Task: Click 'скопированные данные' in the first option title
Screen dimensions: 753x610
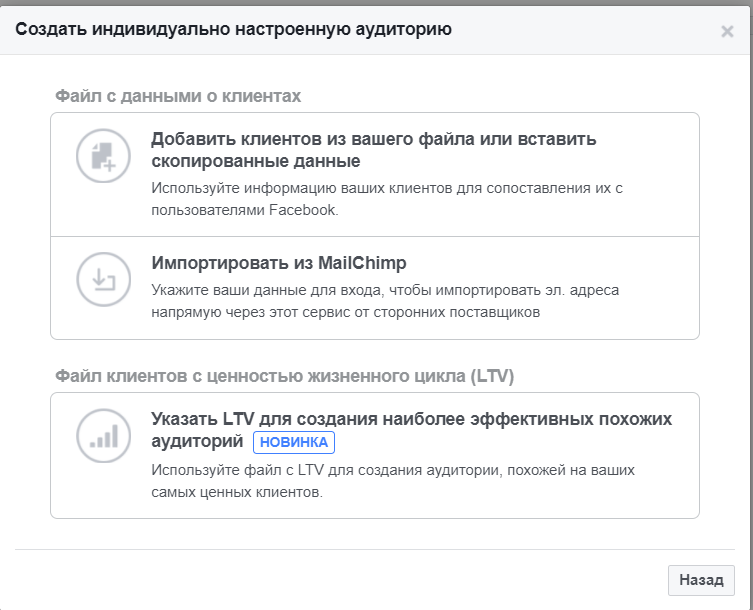Action: [x=255, y=161]
